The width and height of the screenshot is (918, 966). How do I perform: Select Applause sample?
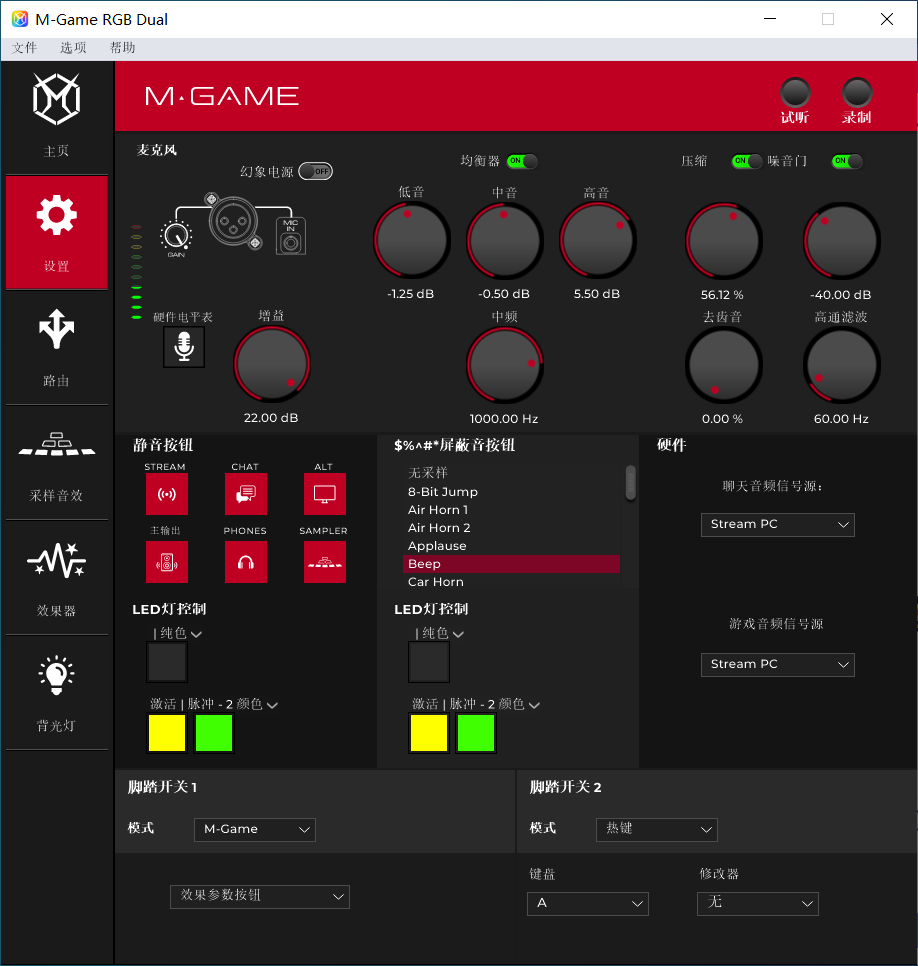click(x=511, y=546)
